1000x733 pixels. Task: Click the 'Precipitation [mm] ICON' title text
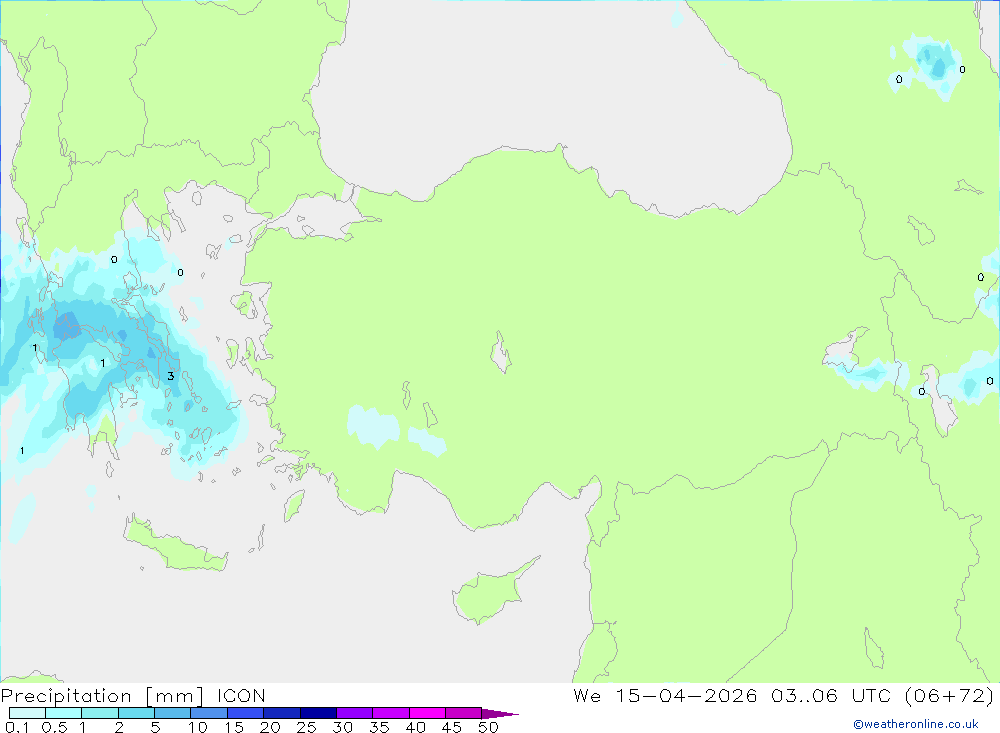133,696
